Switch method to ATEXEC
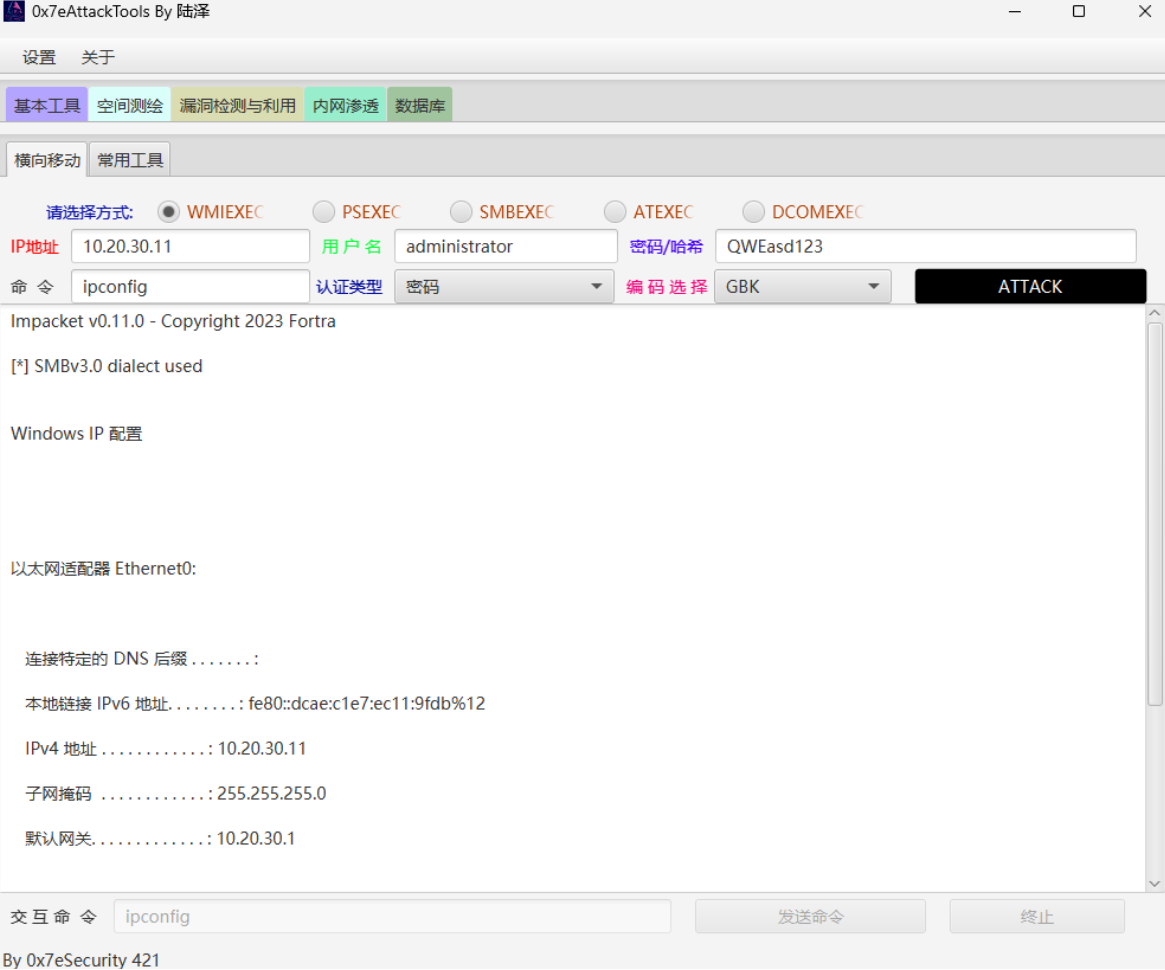Screen dimensions: 1165x970 (615, 212)
